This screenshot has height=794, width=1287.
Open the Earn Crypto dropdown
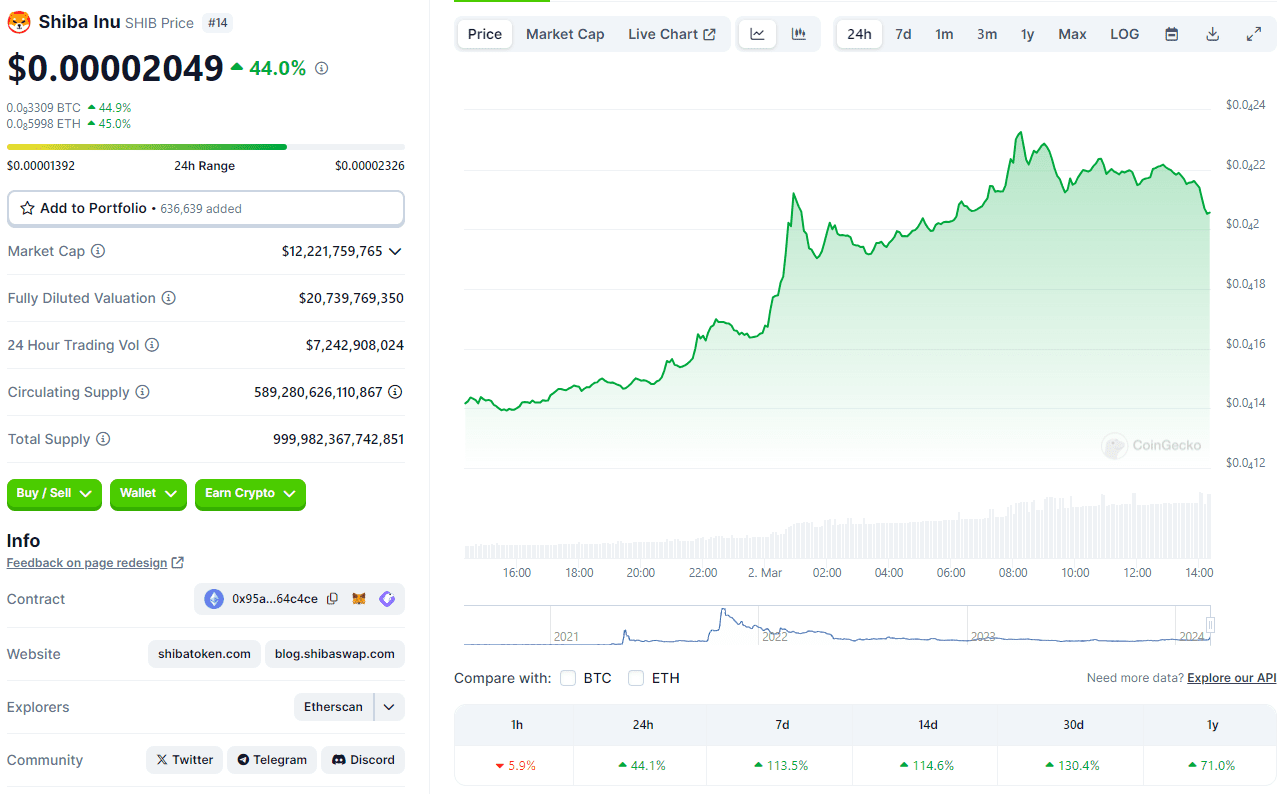click(x=250, y=494)
